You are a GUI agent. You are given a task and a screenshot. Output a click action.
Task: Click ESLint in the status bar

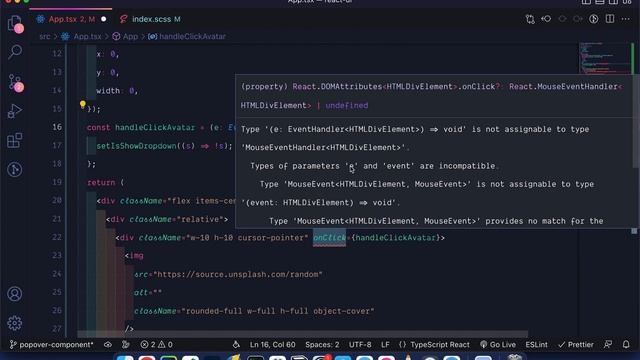(536, 345)
